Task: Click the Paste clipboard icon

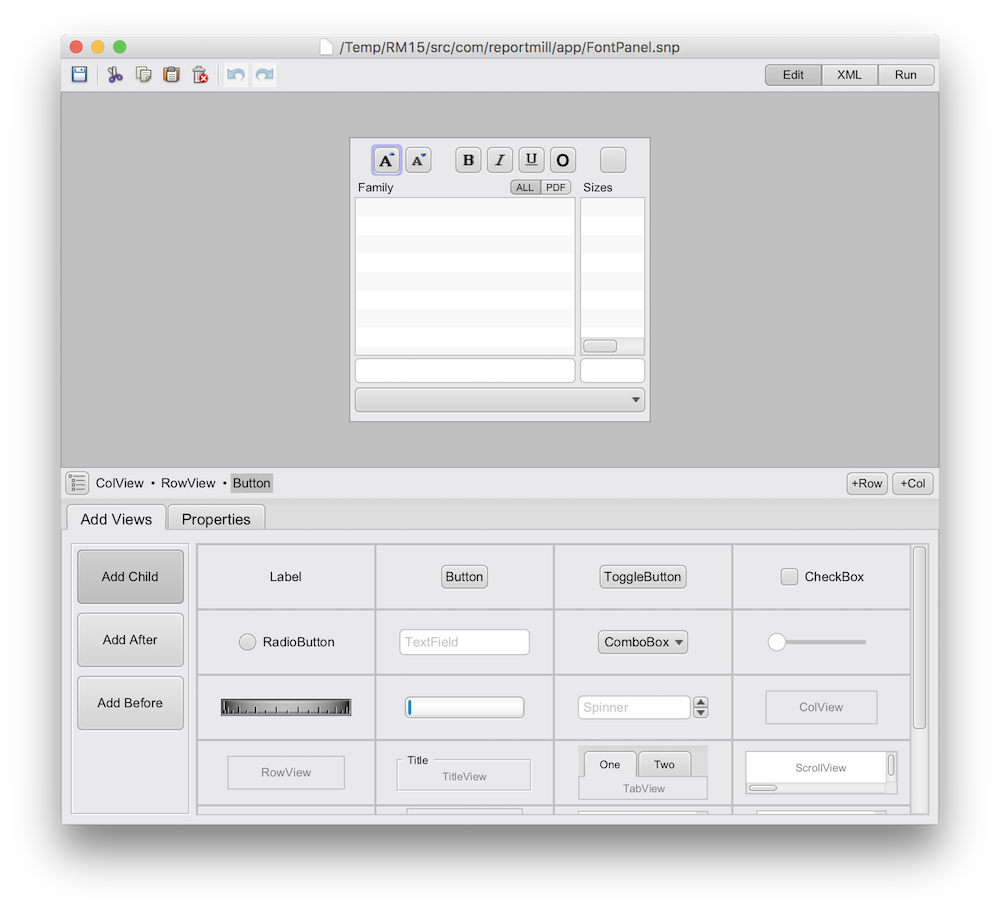Action: pyautogui.click(x=171, y=75)
